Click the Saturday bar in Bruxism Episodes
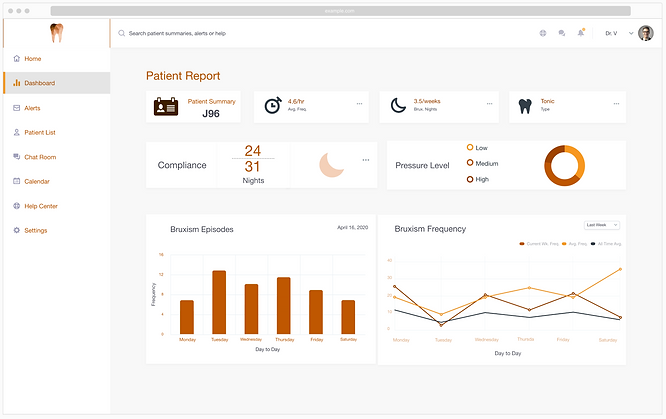666x419 pixels. [x=348, y=317]
